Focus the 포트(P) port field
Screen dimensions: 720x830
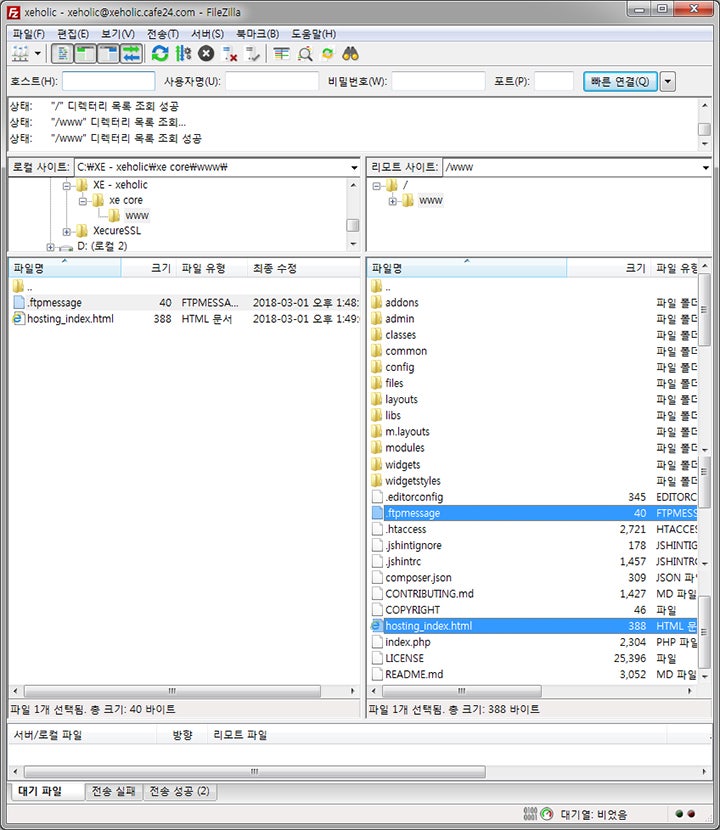tap(554, 82)
